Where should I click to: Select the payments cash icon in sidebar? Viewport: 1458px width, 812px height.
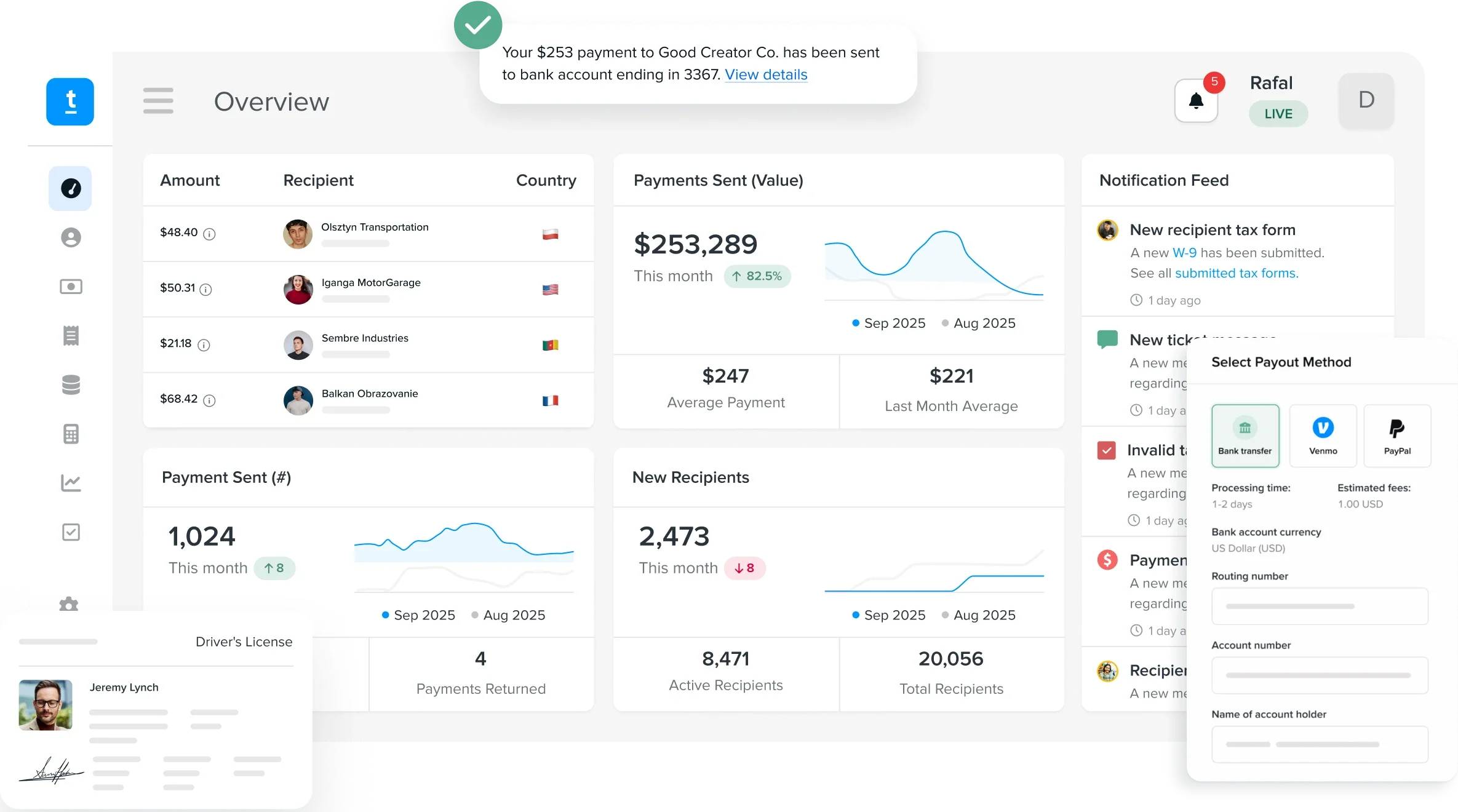pyautogui.click(x=71, y=287)
